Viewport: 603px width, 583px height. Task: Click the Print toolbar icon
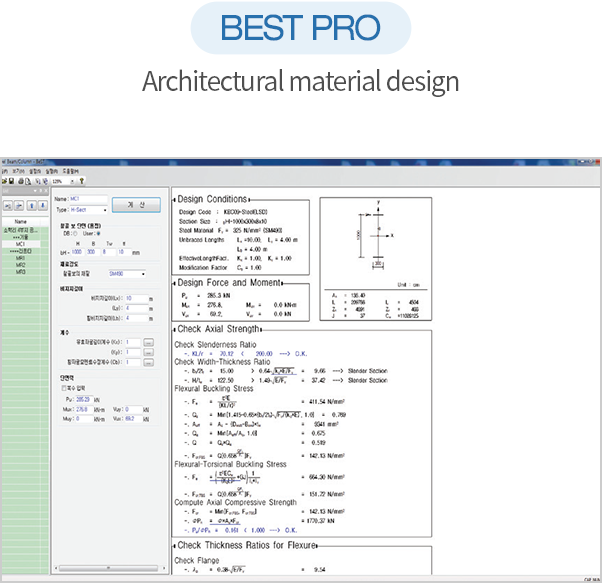21,181
